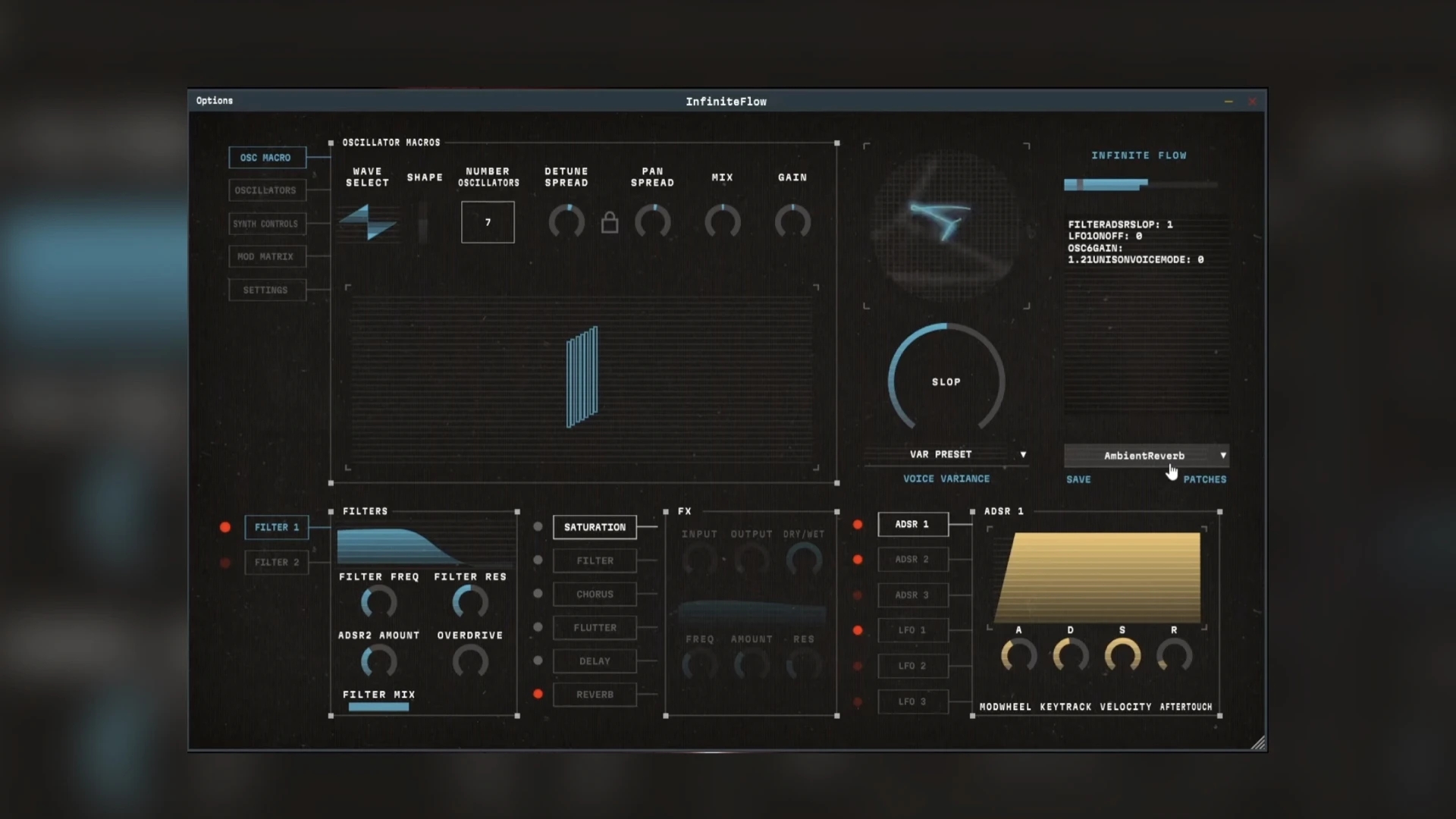1456x819 pixels.
Task: Open the VAR PRESET dropdown
Action: (x=946, y=453)
